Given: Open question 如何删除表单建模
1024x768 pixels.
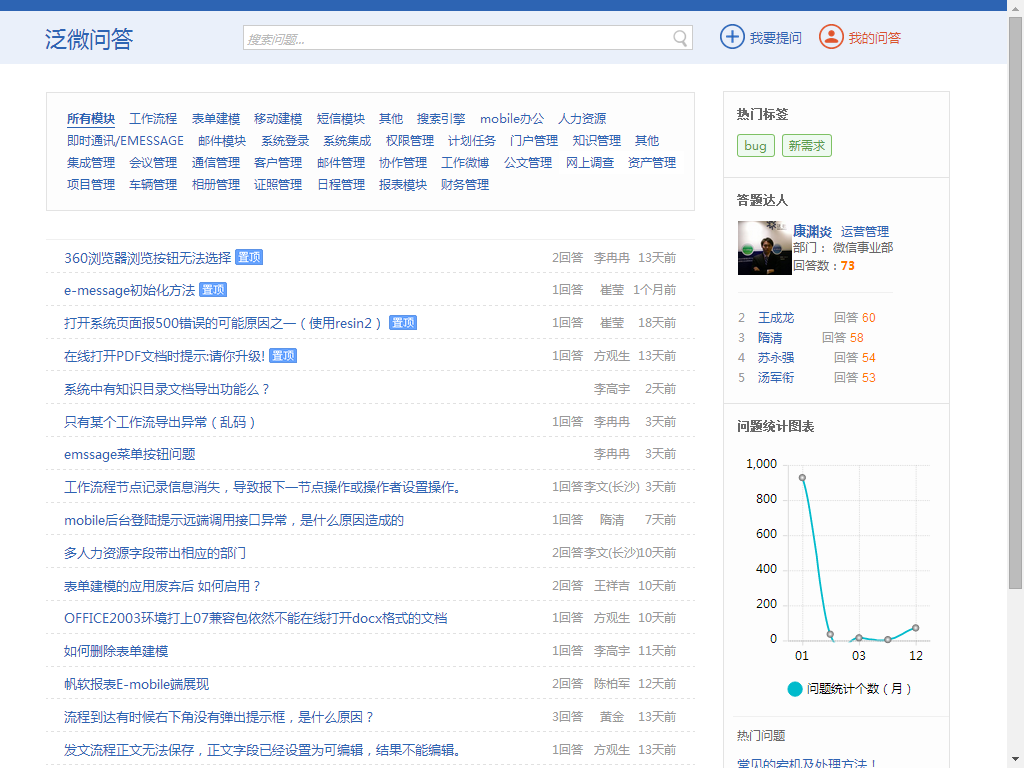Looking at the screenshot, I should (116, 651).
